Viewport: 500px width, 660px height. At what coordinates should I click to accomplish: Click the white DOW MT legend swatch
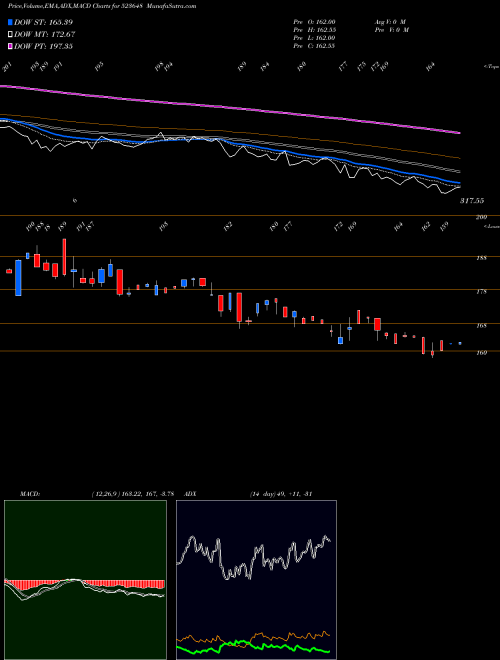pyautogui.click(x=10, y=34)
